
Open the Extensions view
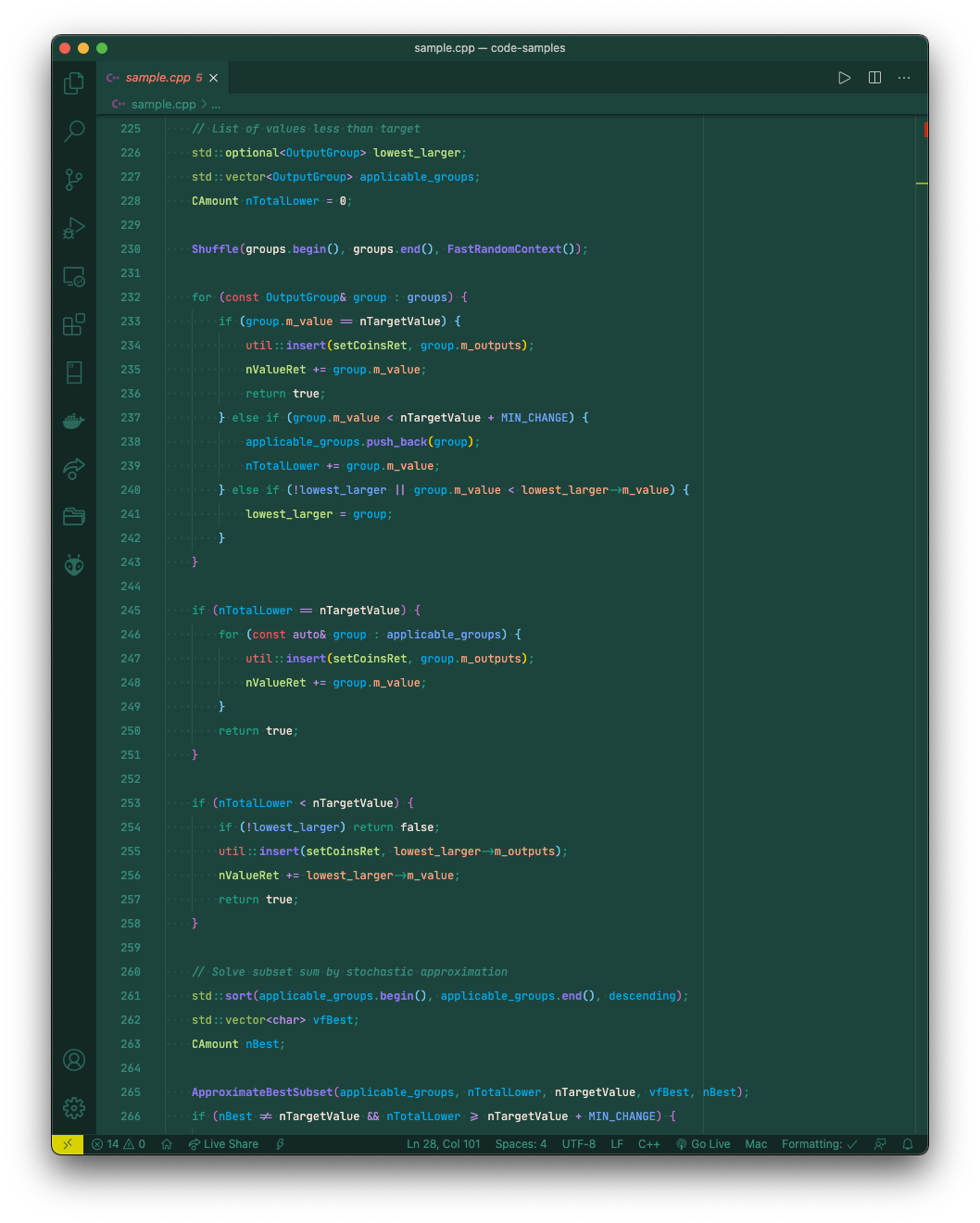[74, 324]
